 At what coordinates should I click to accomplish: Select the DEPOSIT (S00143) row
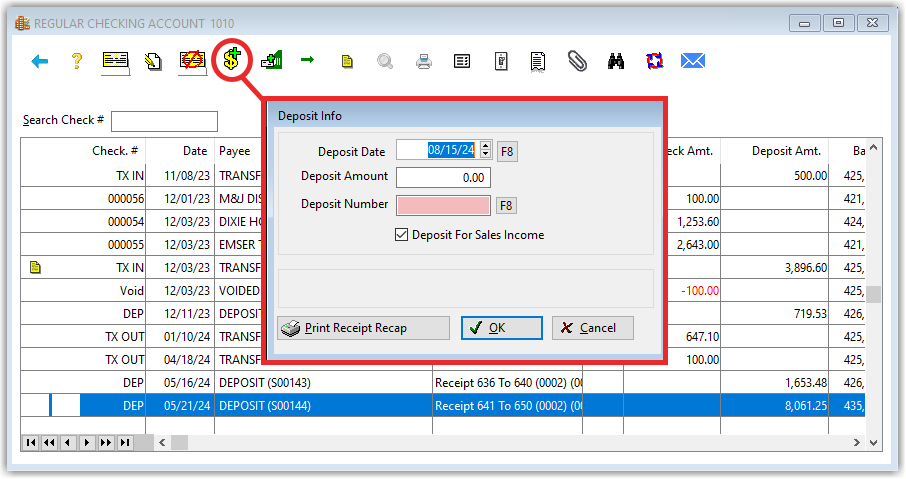[x=443, y=383]
